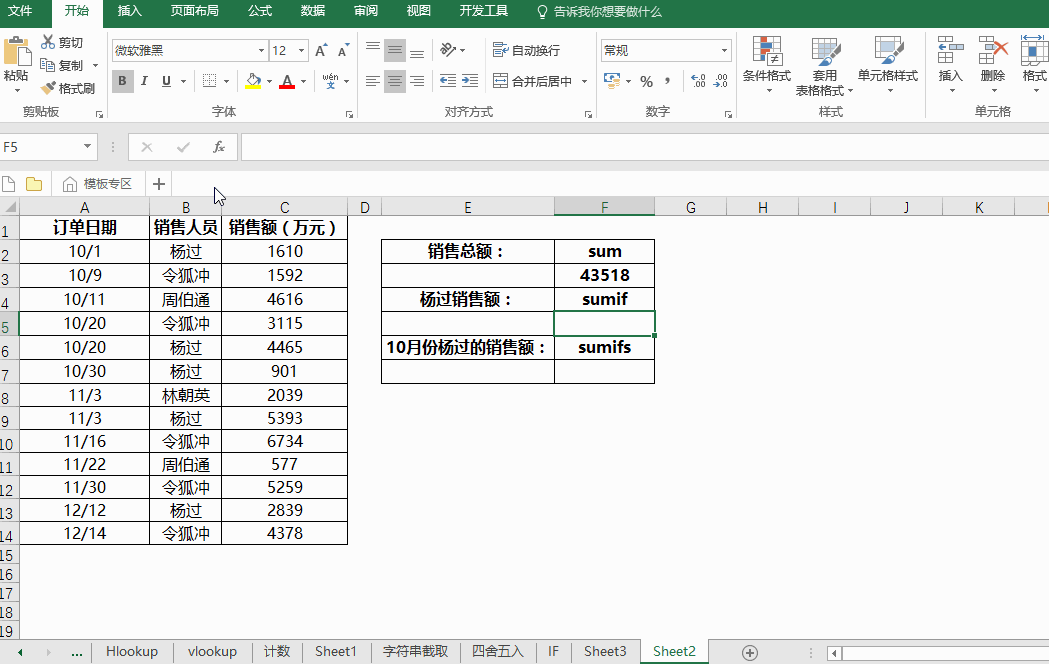Toggle Underline formatting
1049x664 pixels.
166,81
